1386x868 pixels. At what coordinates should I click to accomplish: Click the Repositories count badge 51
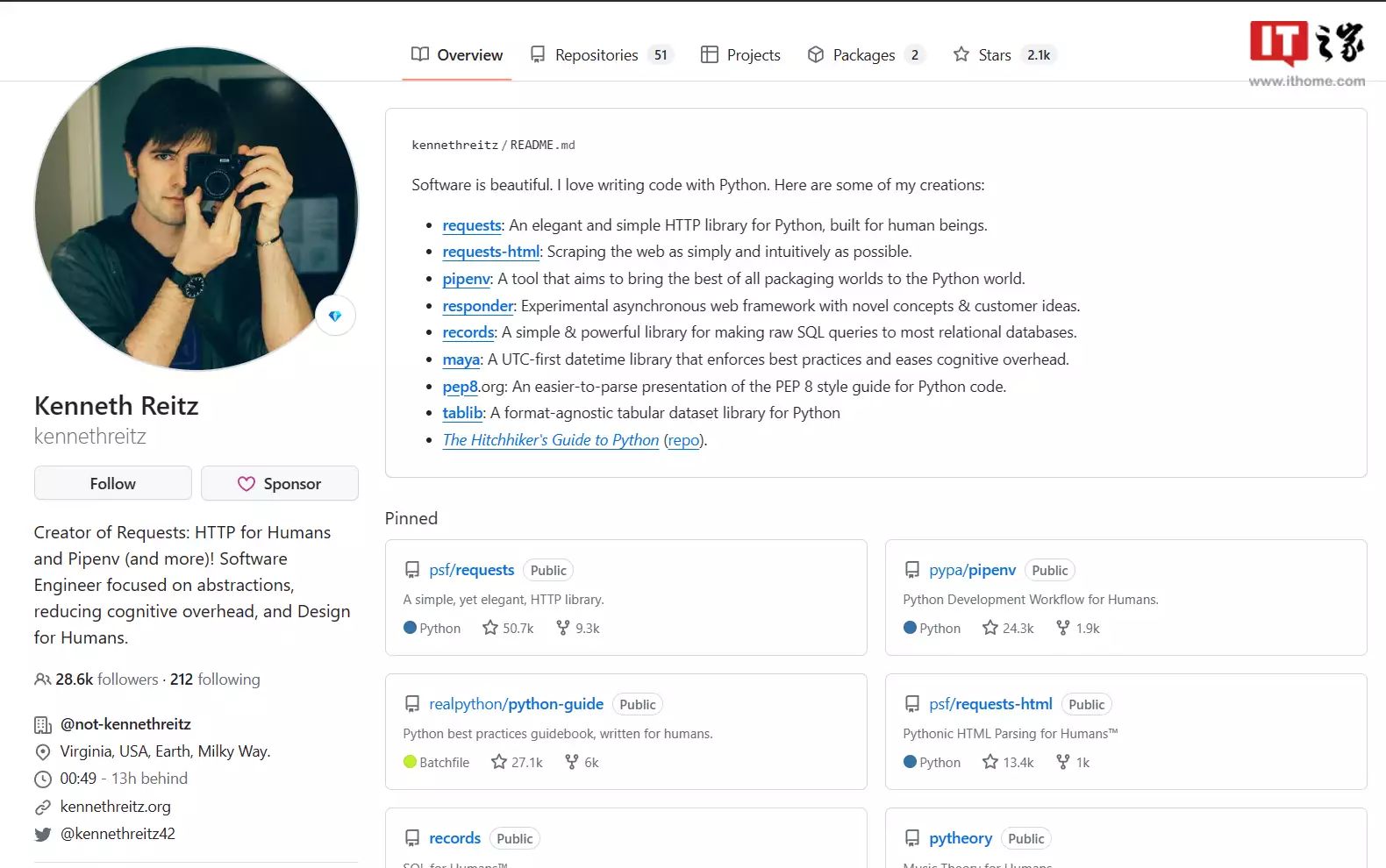pyautogui.click(x=661, y=54)
